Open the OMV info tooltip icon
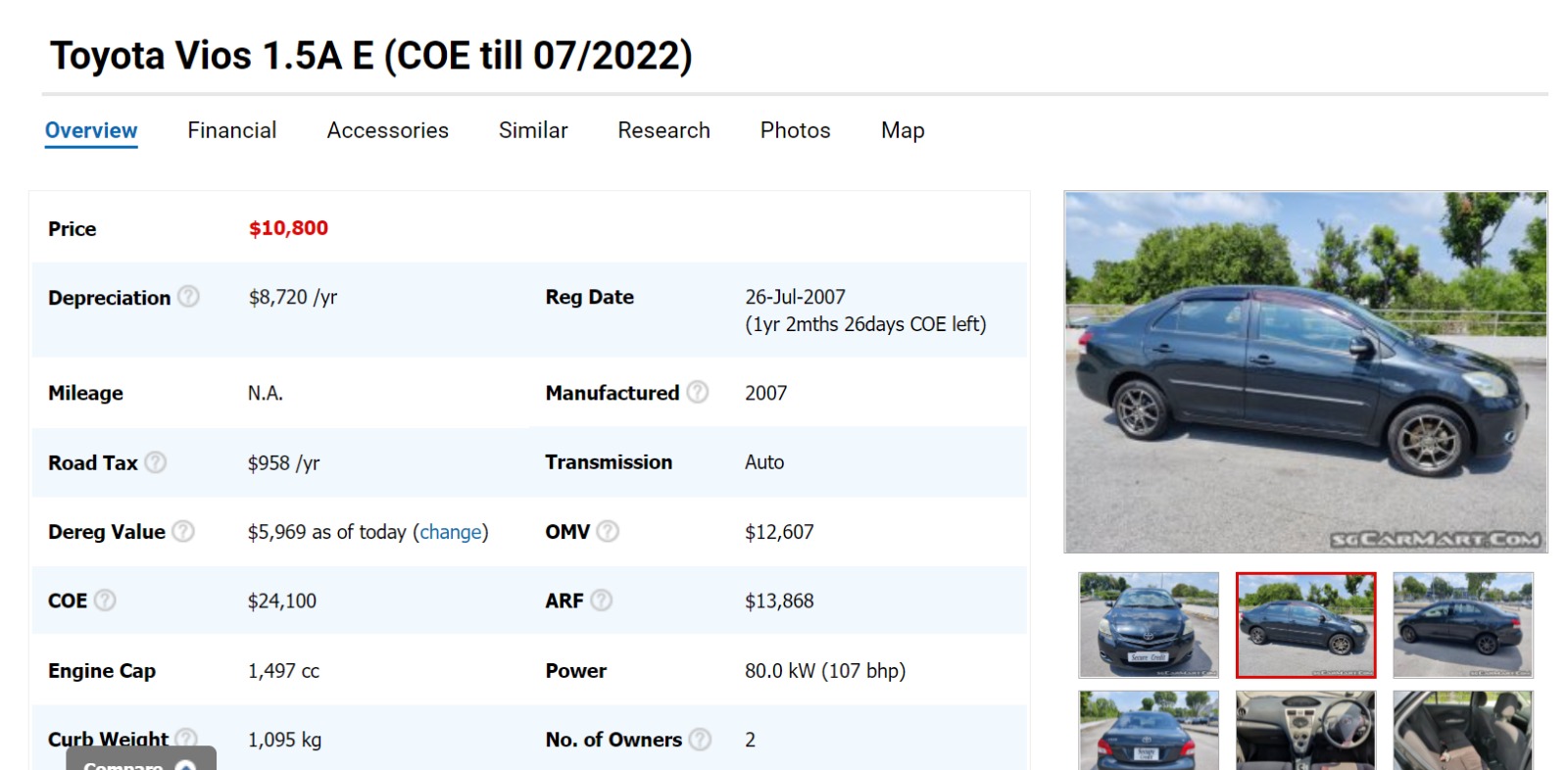The image size is (1568, 770). (x=608, y=531)
